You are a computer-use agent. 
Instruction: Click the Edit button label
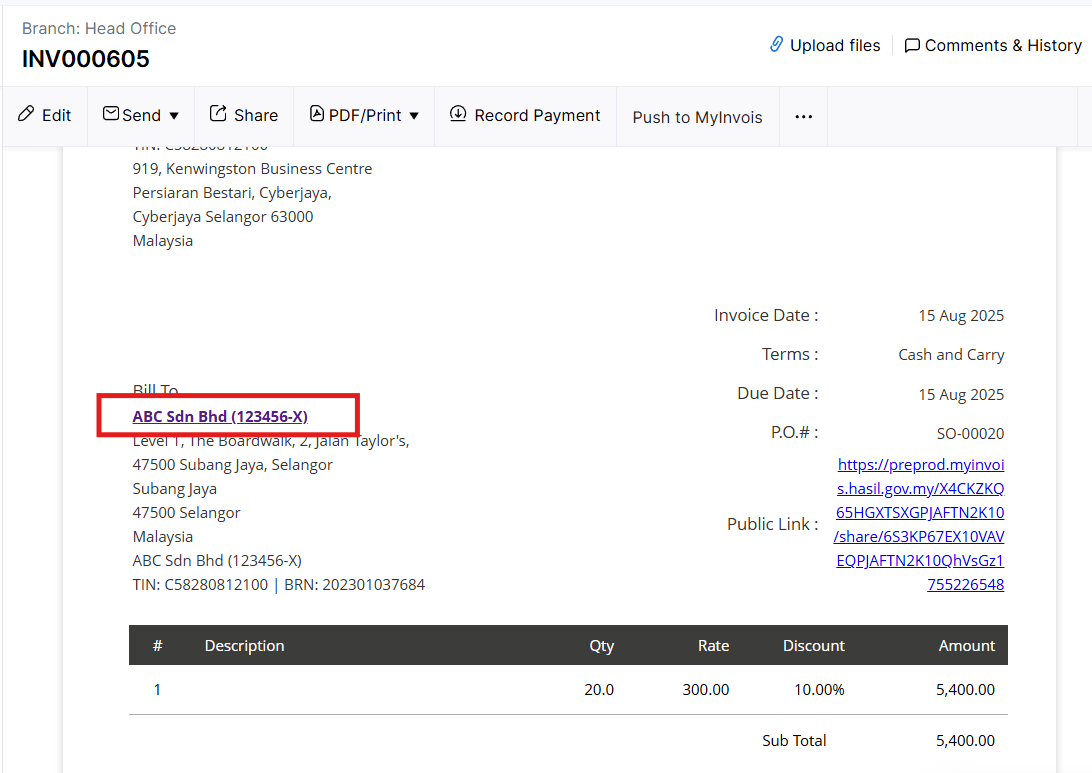coord(56,116)
